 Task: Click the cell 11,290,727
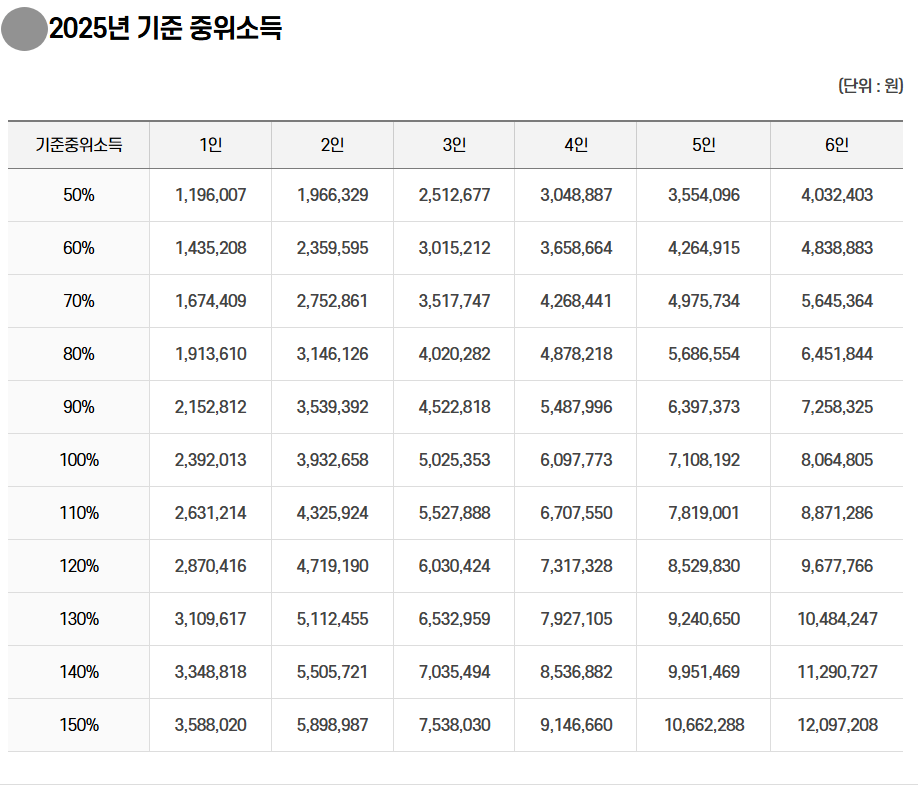point(837,672)
